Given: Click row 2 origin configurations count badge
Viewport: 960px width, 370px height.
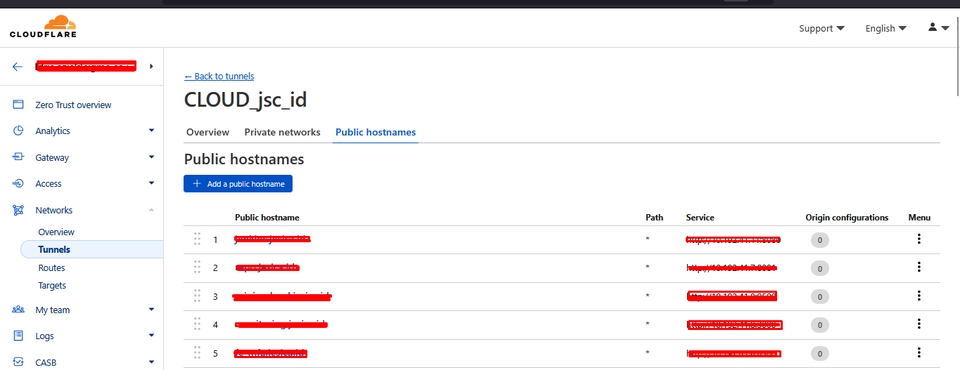Looking at the screenshot, I should tap(820, 268).
